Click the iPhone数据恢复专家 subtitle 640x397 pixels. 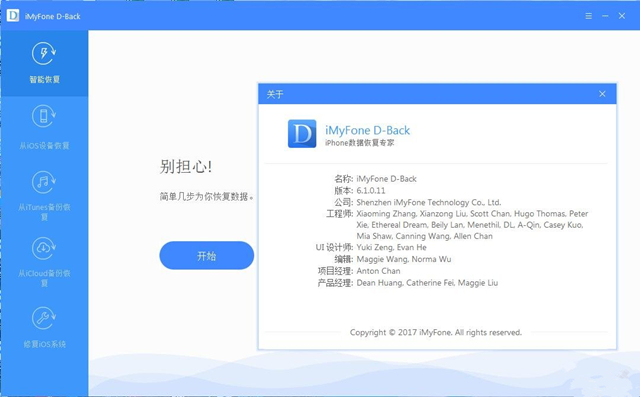tap(360, 143)
